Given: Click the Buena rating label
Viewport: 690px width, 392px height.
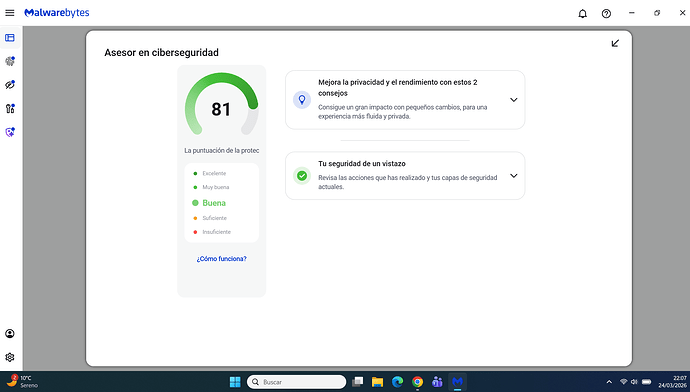Looking at the screenshot, I should click(x=214, y=203).
